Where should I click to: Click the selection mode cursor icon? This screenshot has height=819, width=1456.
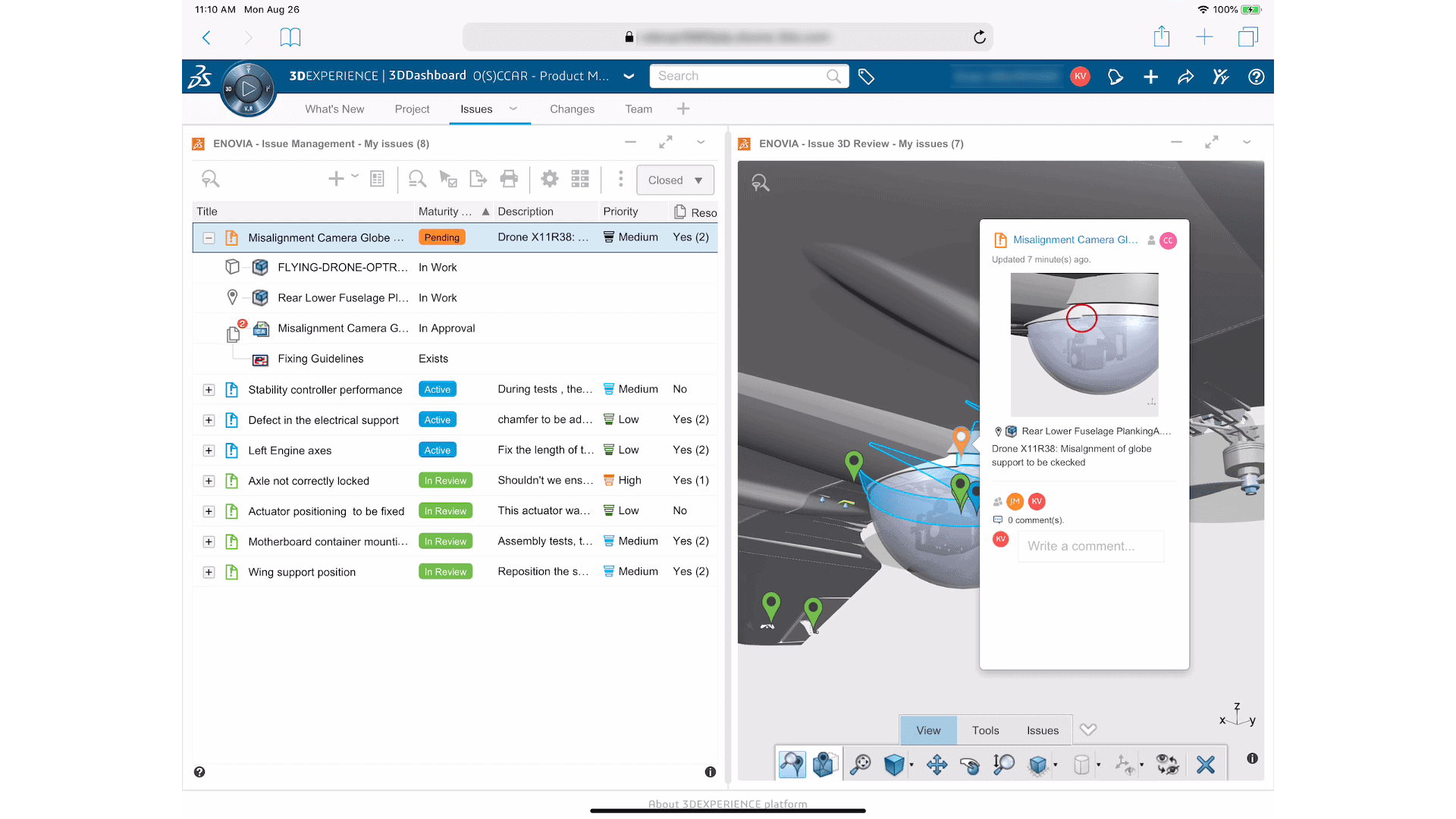point(448,179)
